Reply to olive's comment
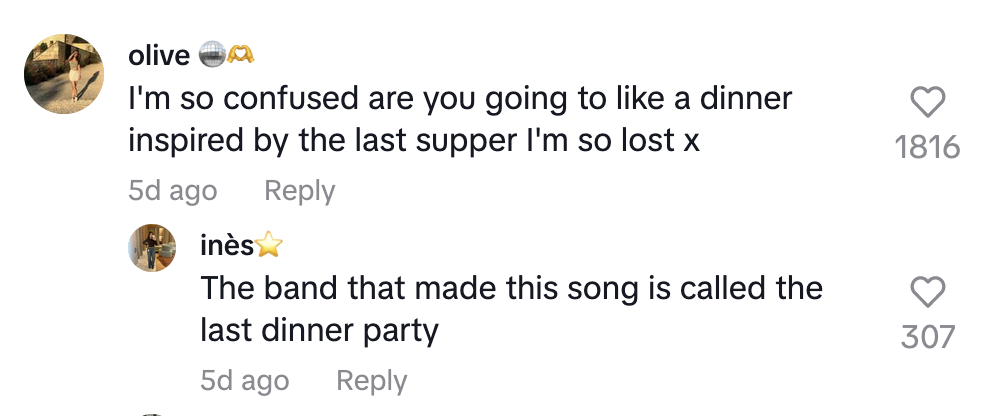Image resolution: width=994 pixels, height=416 pixels. click(x=299, y=191)
